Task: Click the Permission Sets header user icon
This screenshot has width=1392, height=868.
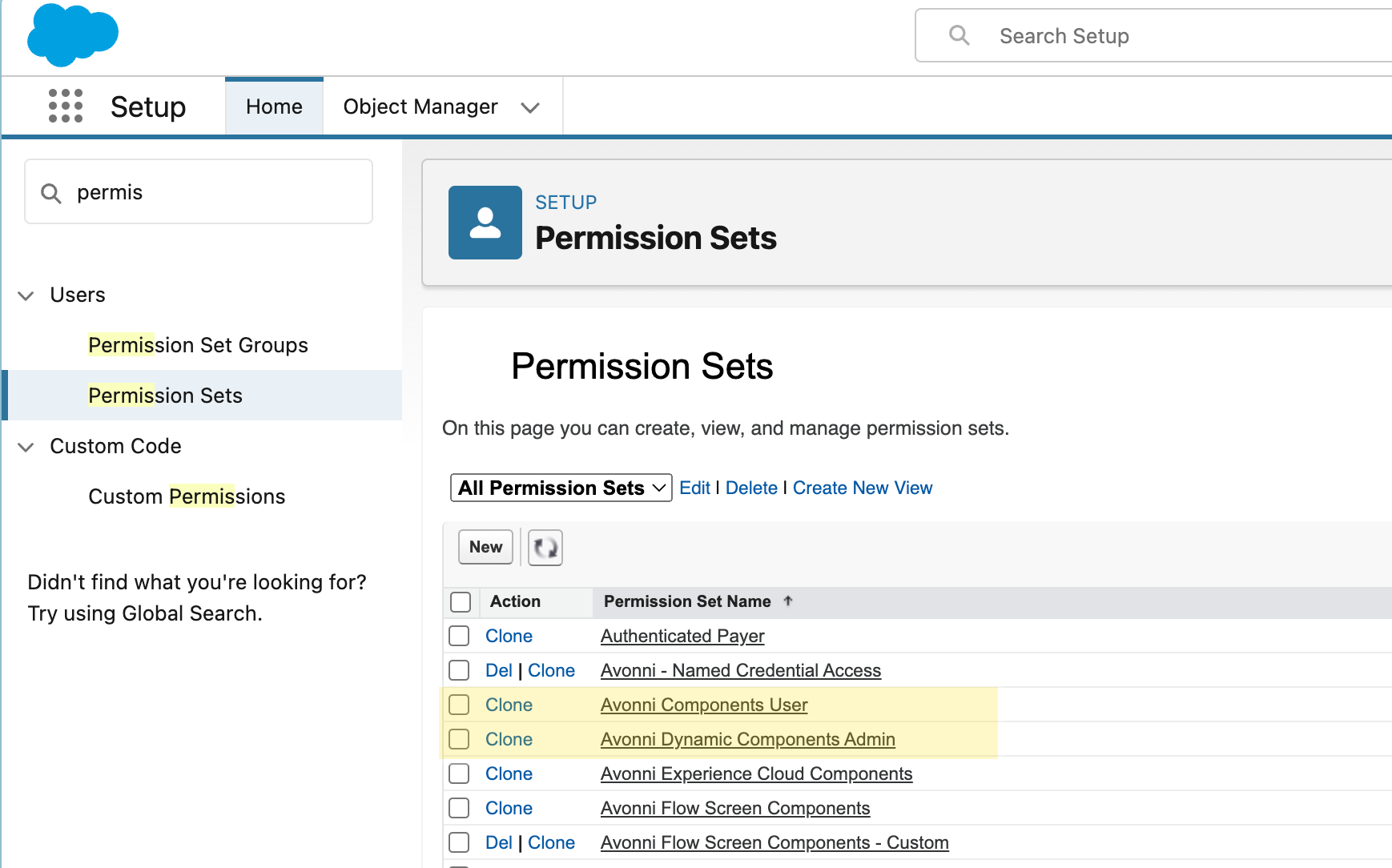Action: [x=485, y=223]
